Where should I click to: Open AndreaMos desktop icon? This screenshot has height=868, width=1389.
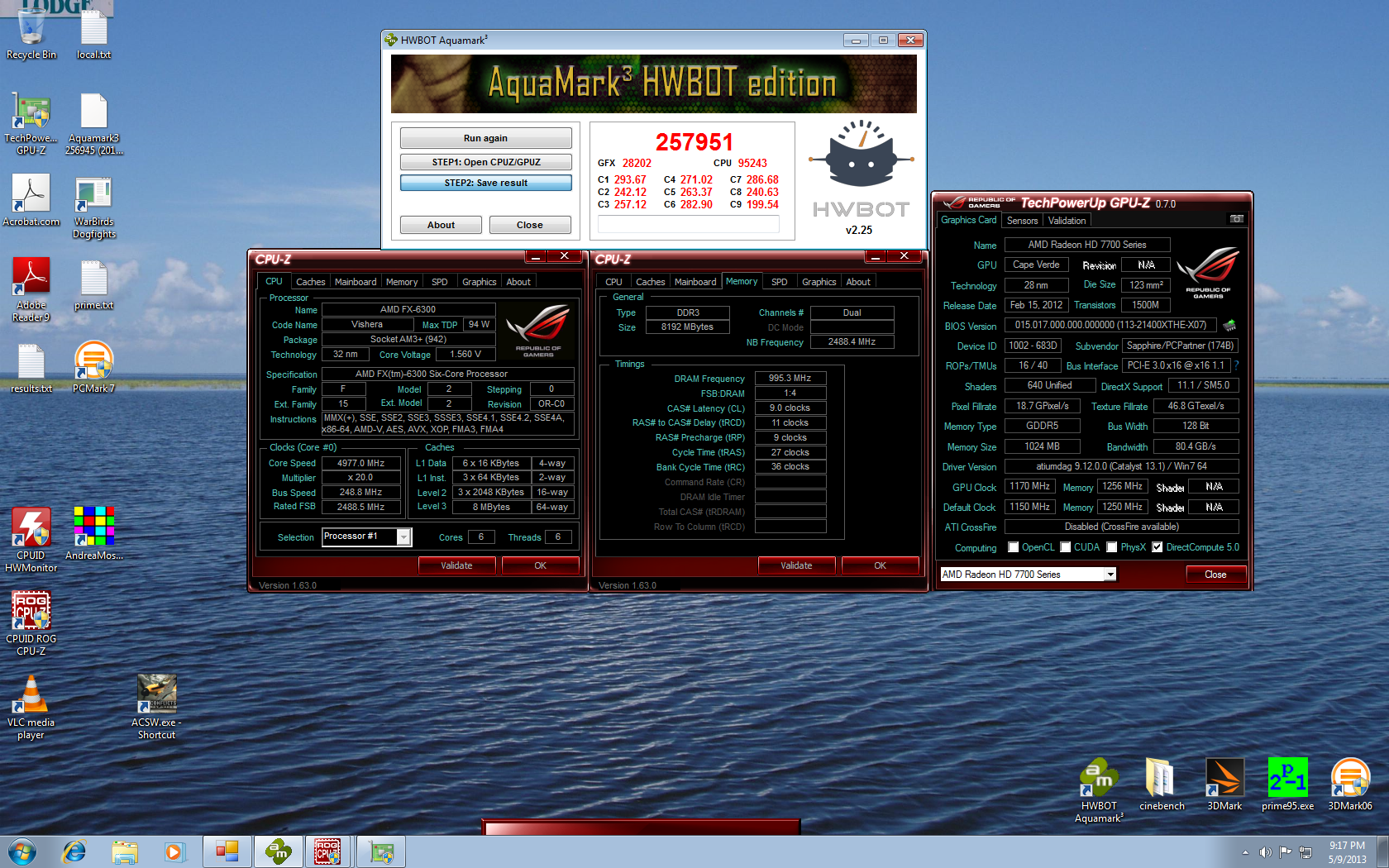93,533
